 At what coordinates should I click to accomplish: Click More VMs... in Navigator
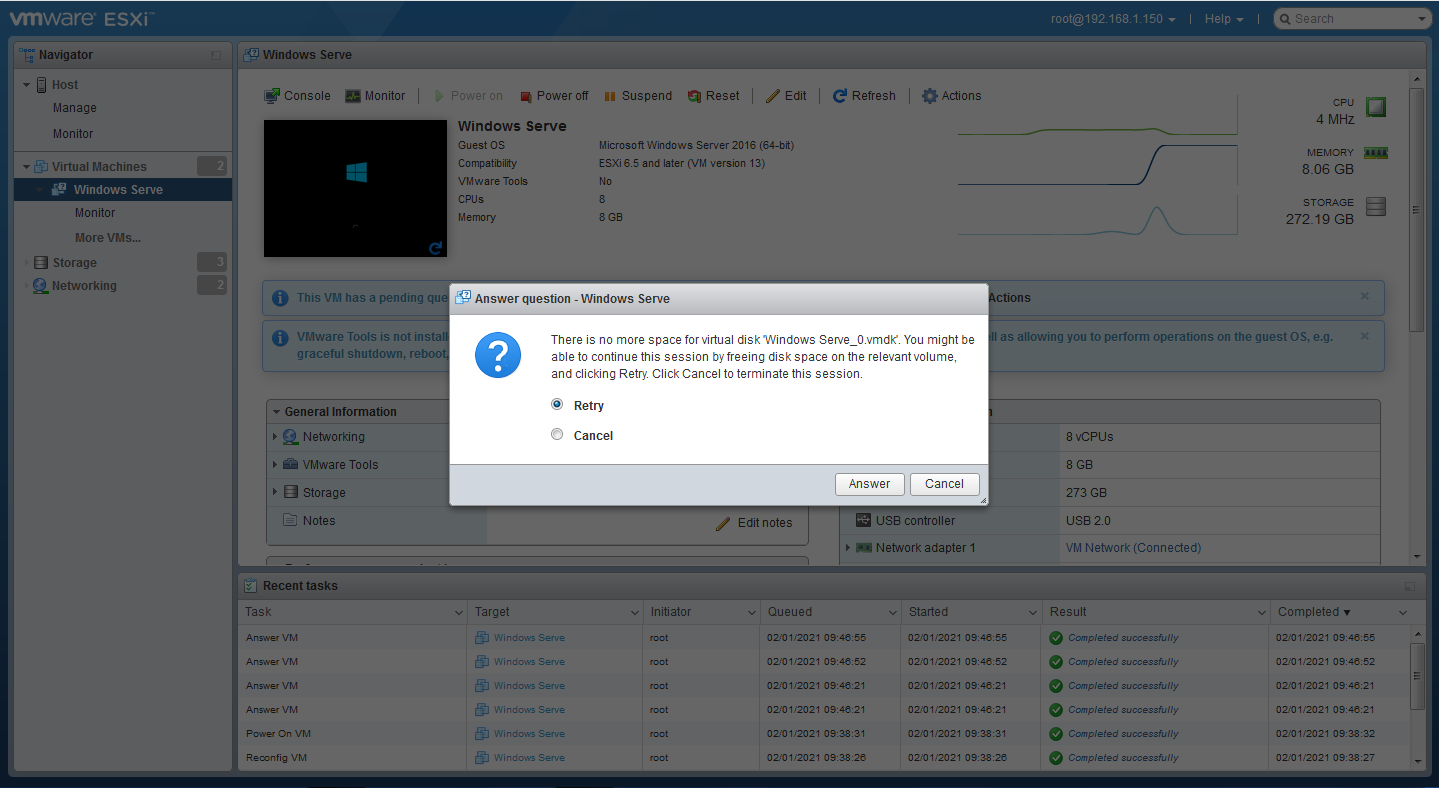[x=108, y=238]
